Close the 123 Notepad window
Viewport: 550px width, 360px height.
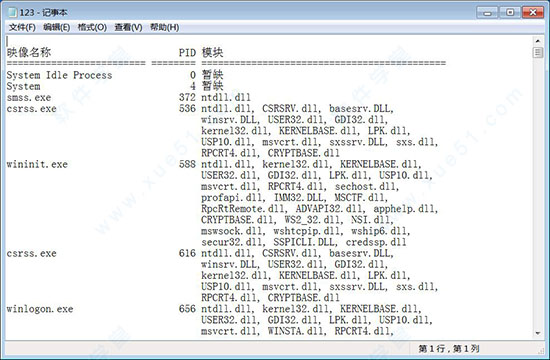click(x=532, y=13)
